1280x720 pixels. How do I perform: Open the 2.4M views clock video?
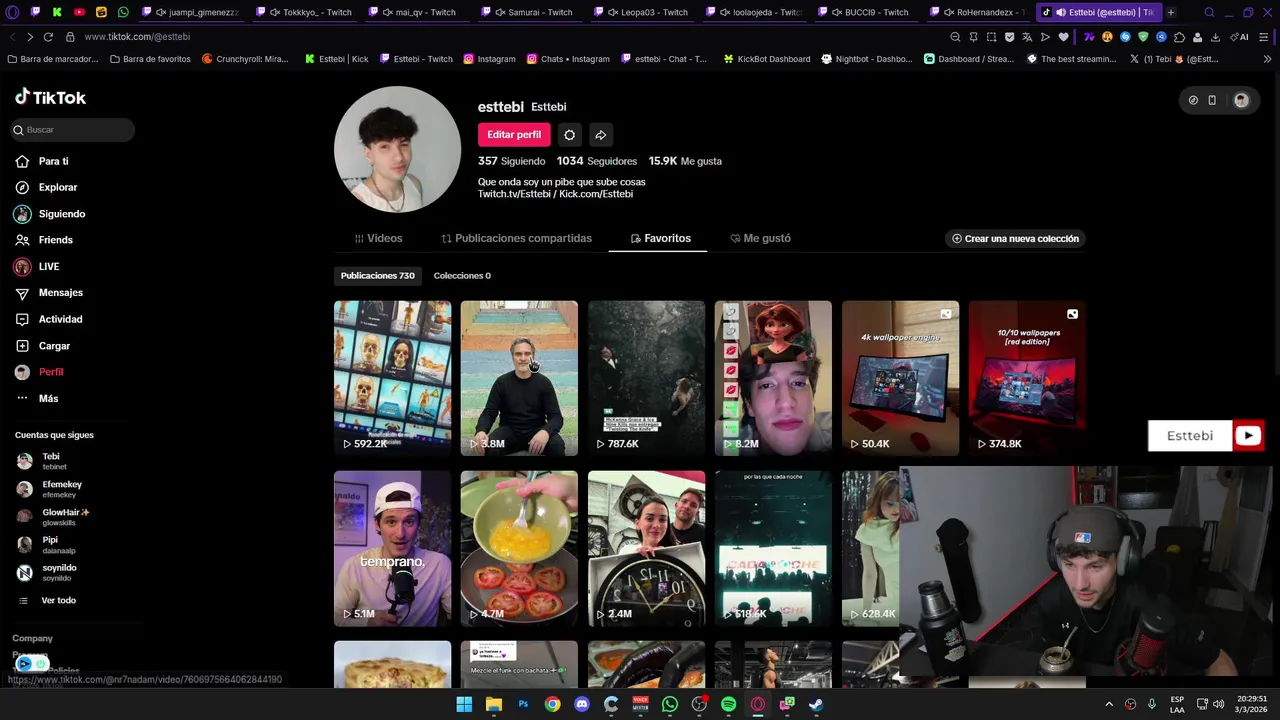pos(646,548)
